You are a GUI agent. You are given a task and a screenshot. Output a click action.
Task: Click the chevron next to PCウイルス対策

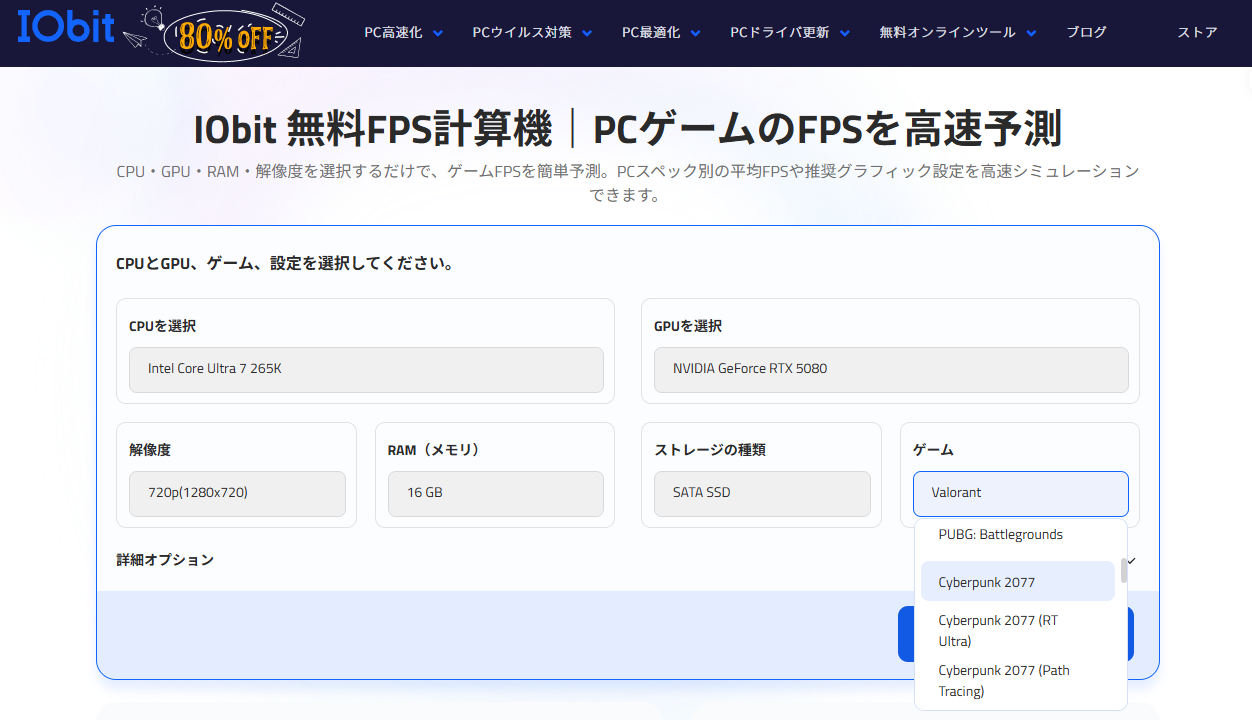click(587, 33)
